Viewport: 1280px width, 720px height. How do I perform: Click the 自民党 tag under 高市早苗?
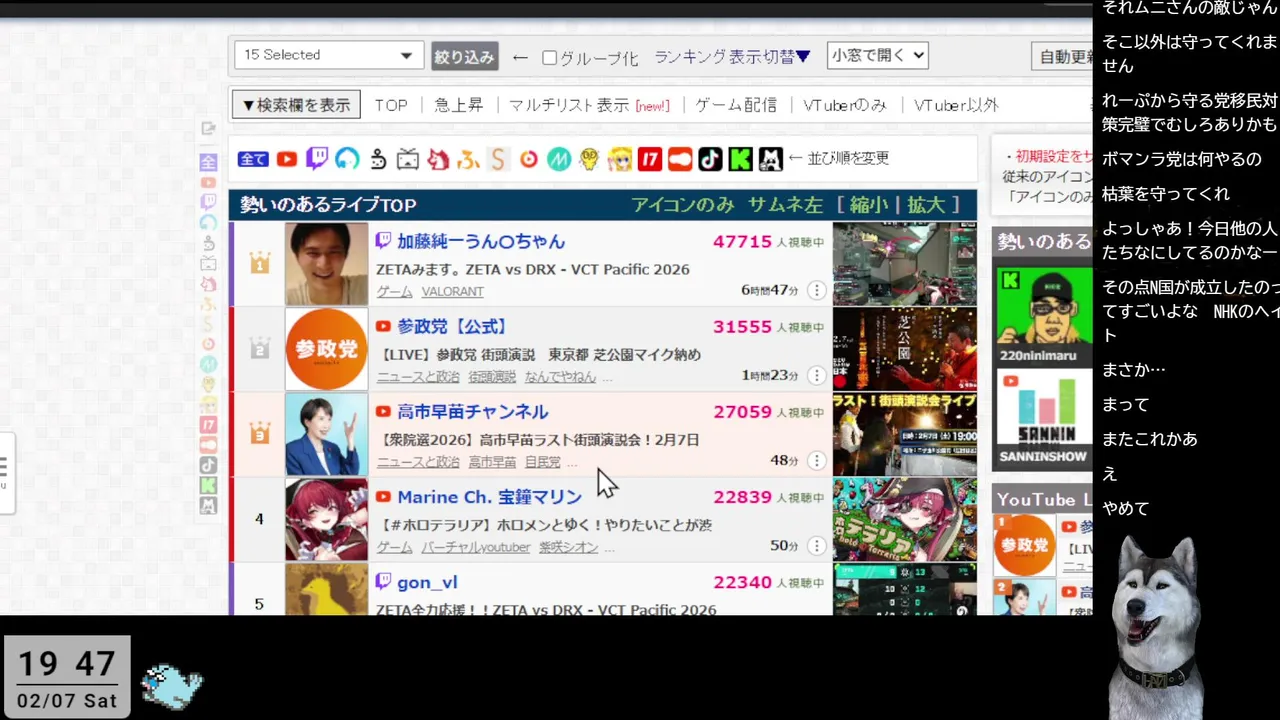(543, 462)
